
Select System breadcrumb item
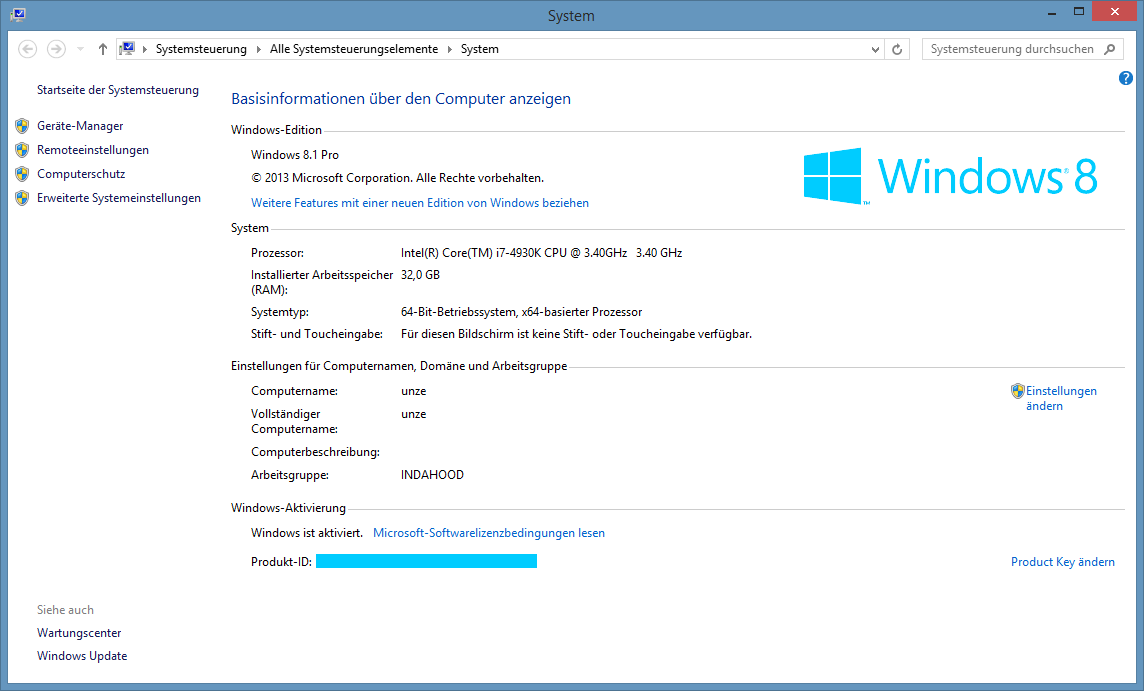tap(479, 49)
